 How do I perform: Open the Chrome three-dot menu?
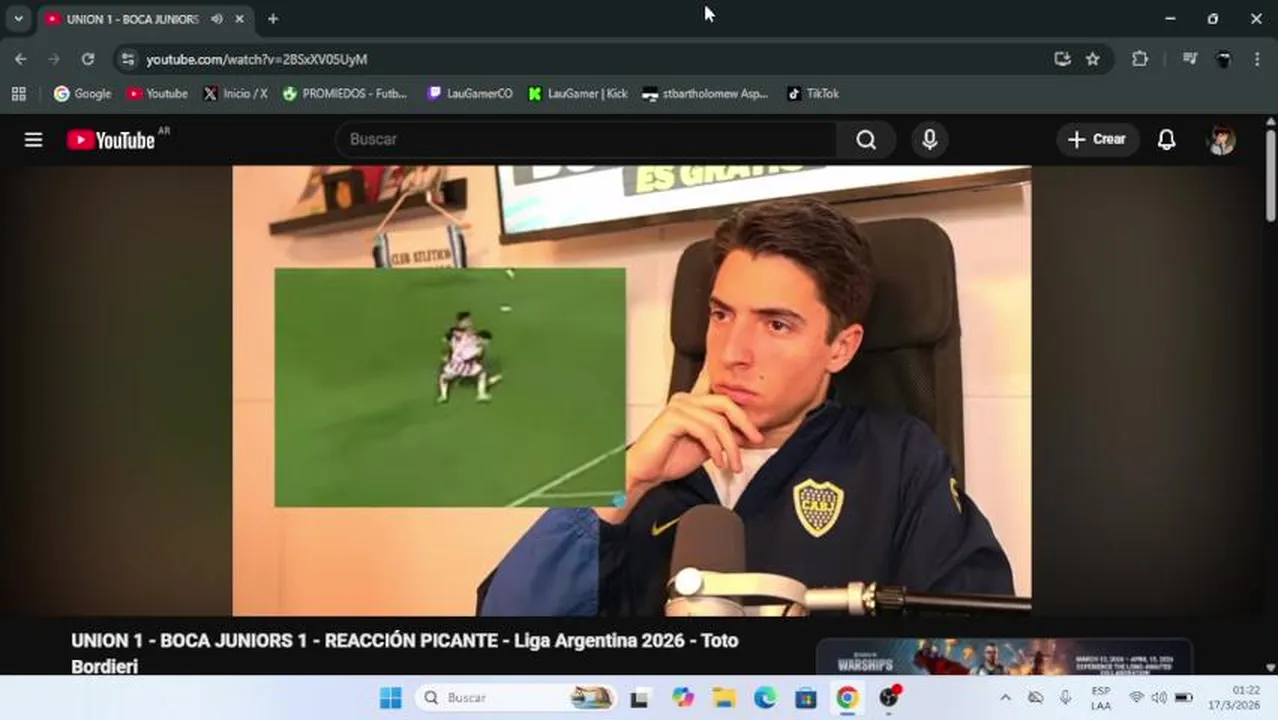[x=1257, y=59]
